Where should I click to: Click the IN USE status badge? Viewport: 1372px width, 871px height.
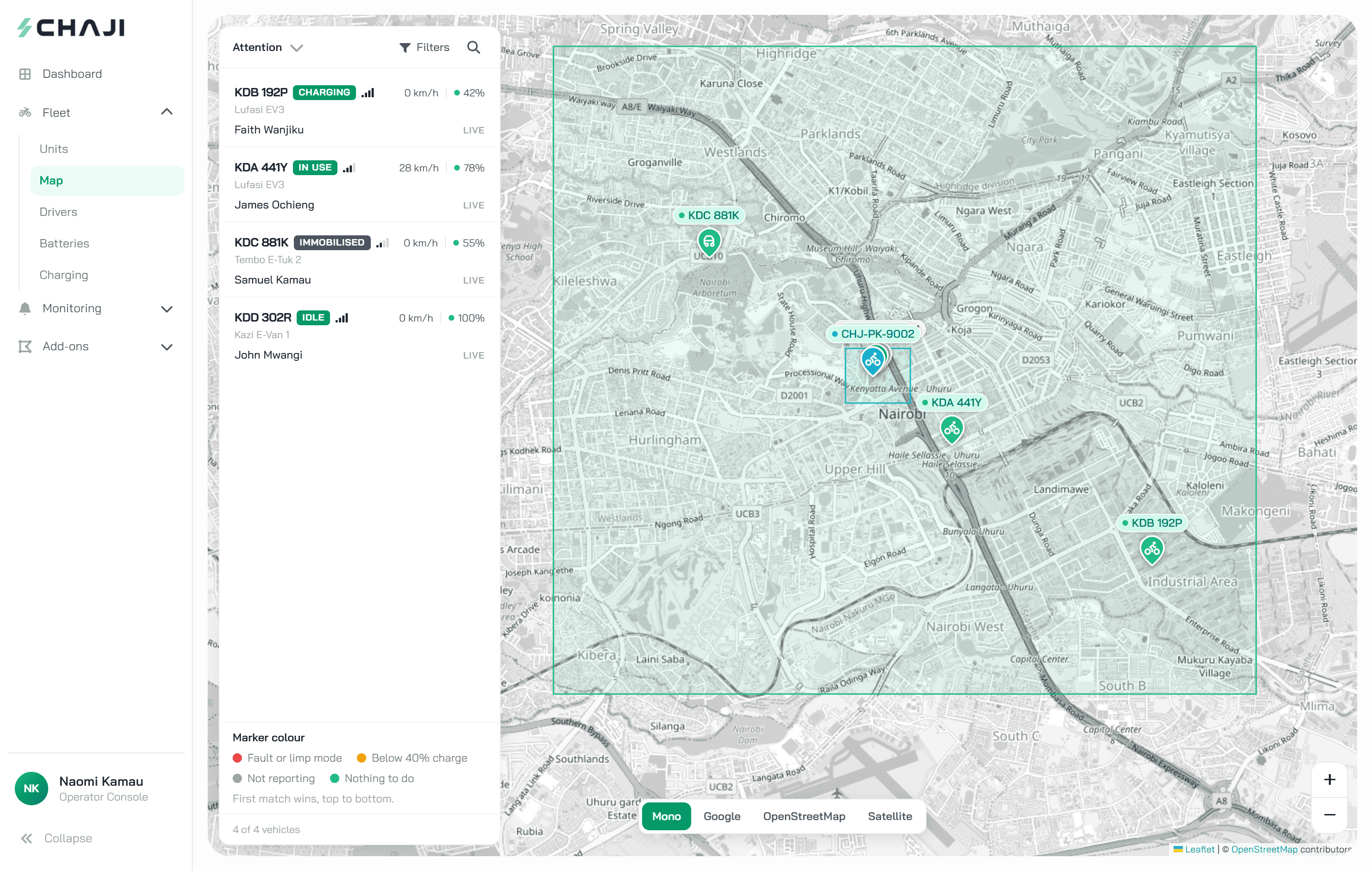coord(315,167)
